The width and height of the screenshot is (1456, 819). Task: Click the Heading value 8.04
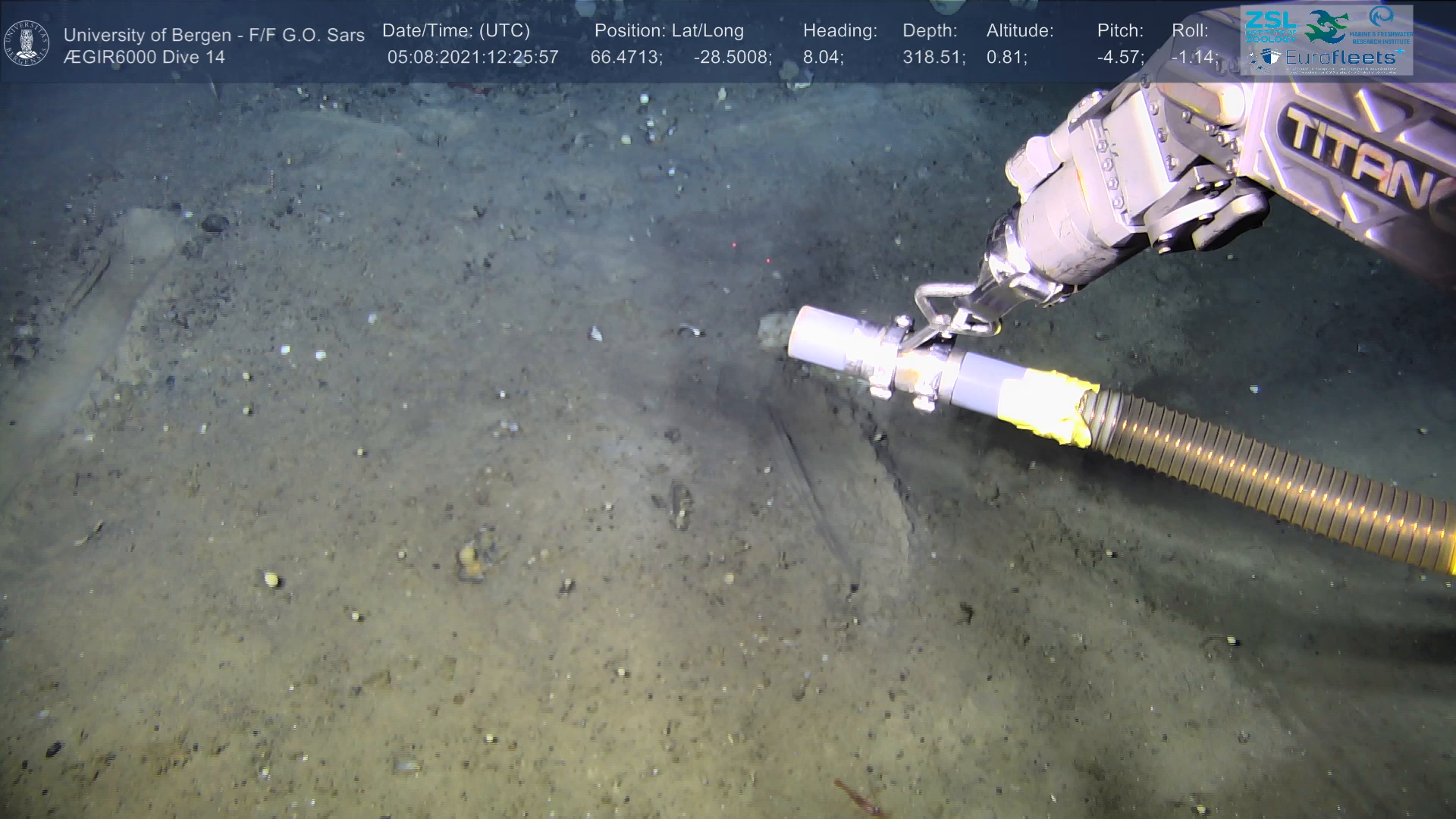point(823,57)
